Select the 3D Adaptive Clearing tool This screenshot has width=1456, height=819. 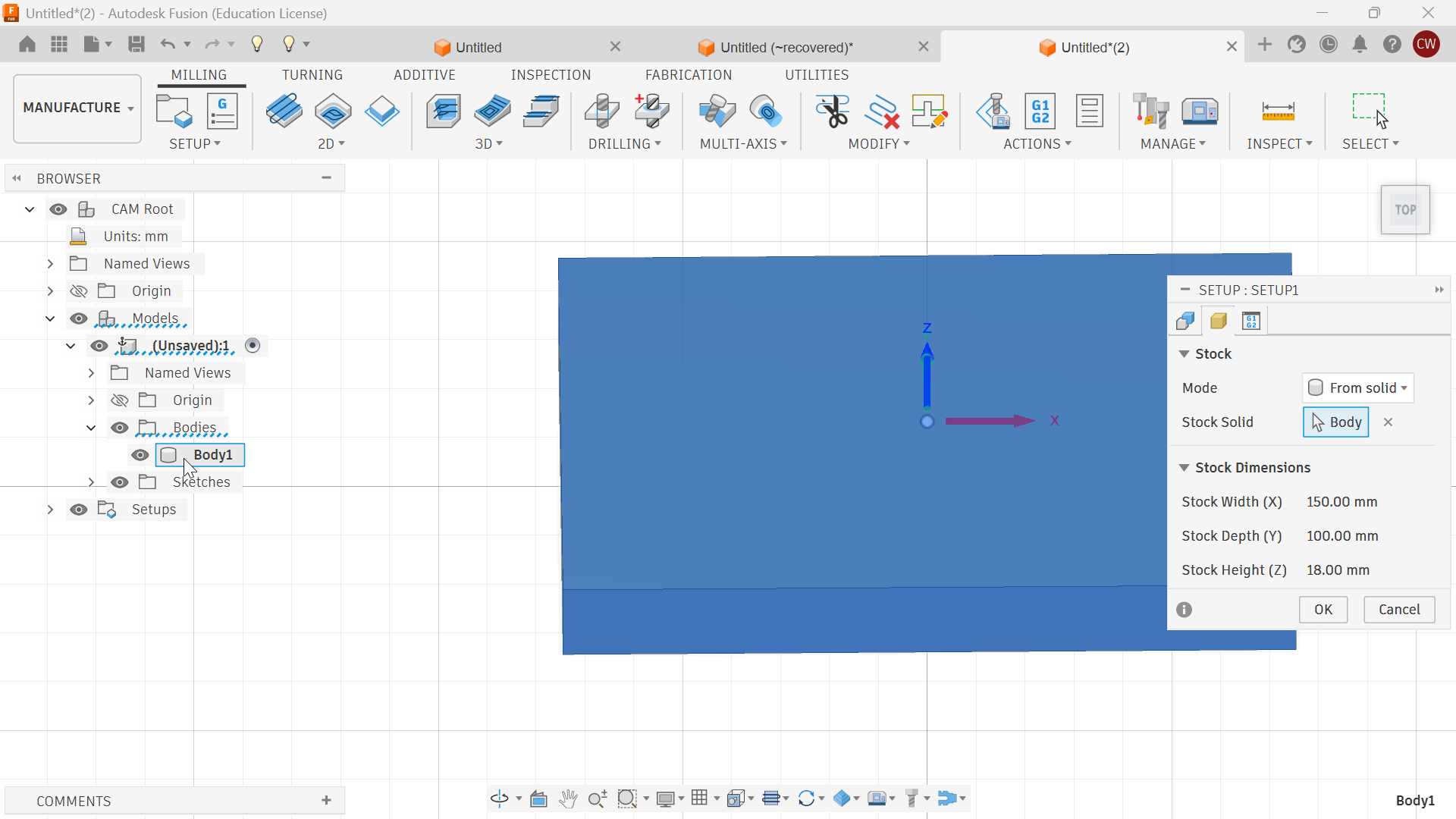coord(444,111)
